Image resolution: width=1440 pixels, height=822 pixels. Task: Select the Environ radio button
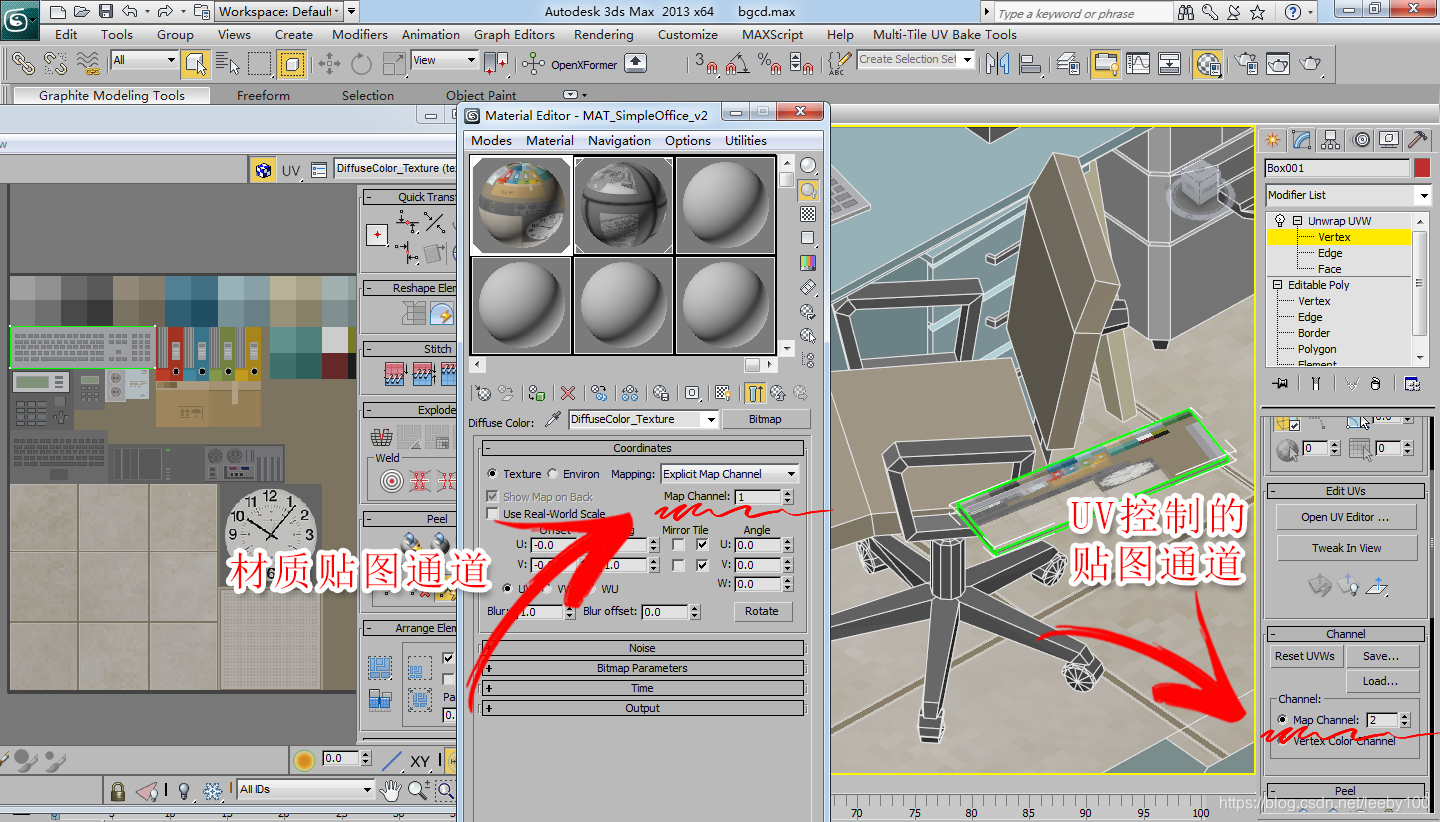[553, 474]
